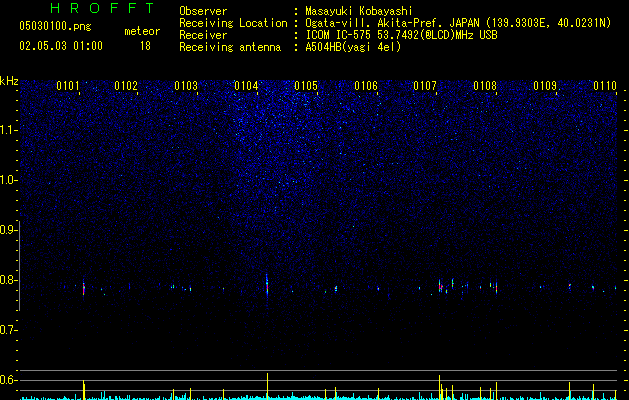The height and width of the screenshot is (400, 629).
Task: Click the 0104 time marker
Action: (x=246, y=86)
